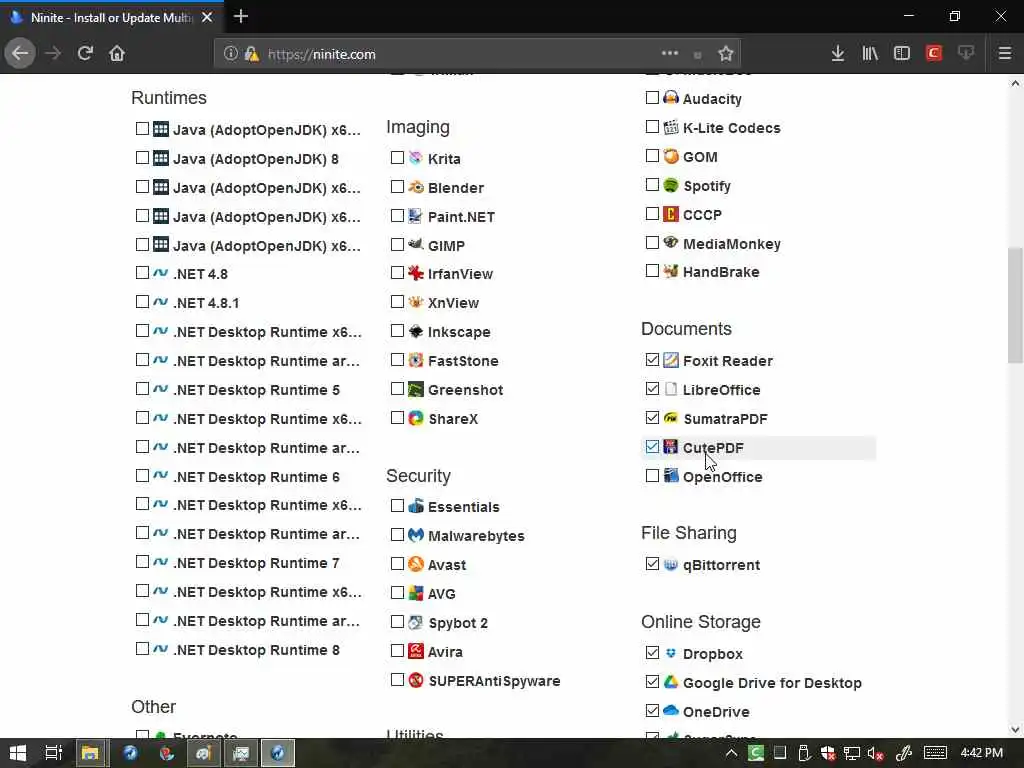Click the red C extension icon
Viewport: 1024px width, 768px height.
pos(934,54)
